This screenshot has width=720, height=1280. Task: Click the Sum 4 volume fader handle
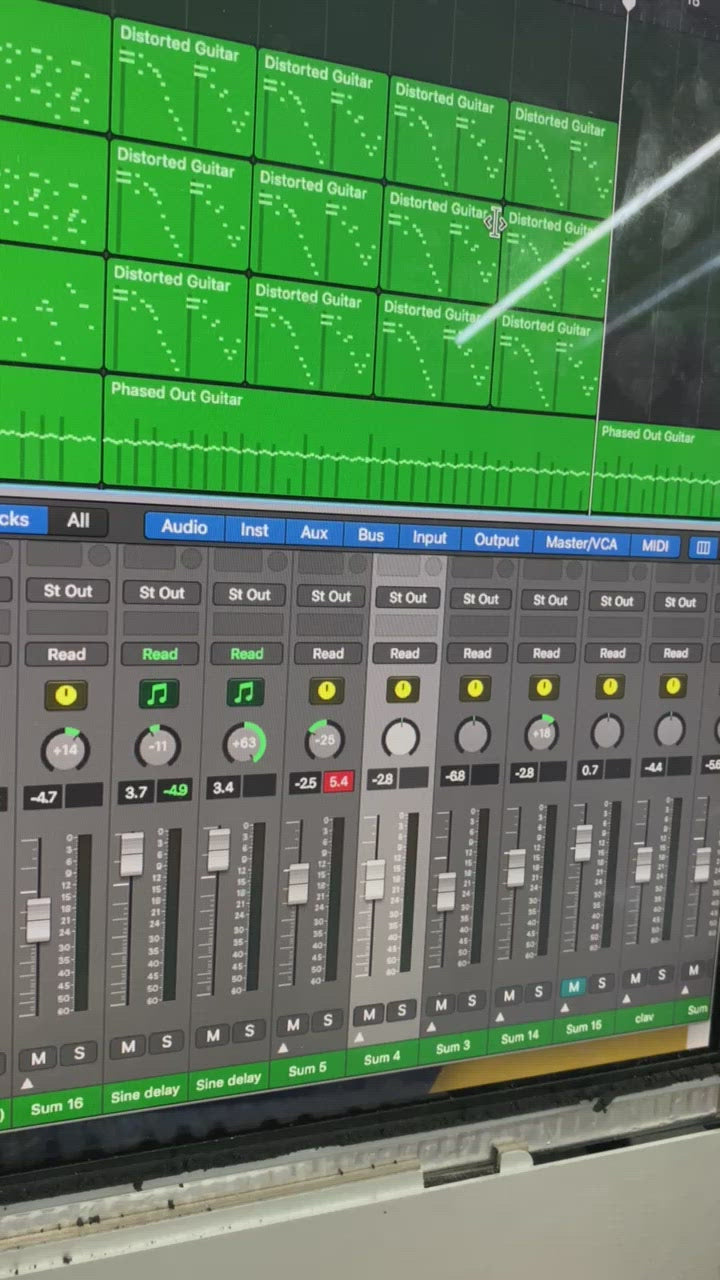coord(374,880)
